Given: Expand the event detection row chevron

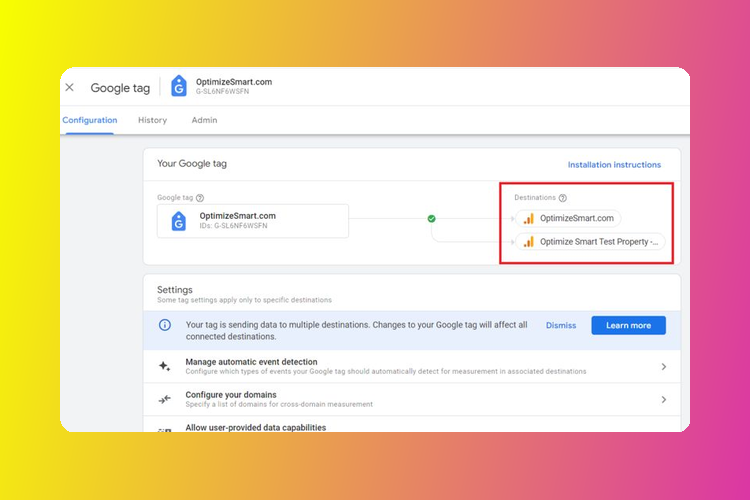Looking at the screenshot, I should tap(663, 367).
